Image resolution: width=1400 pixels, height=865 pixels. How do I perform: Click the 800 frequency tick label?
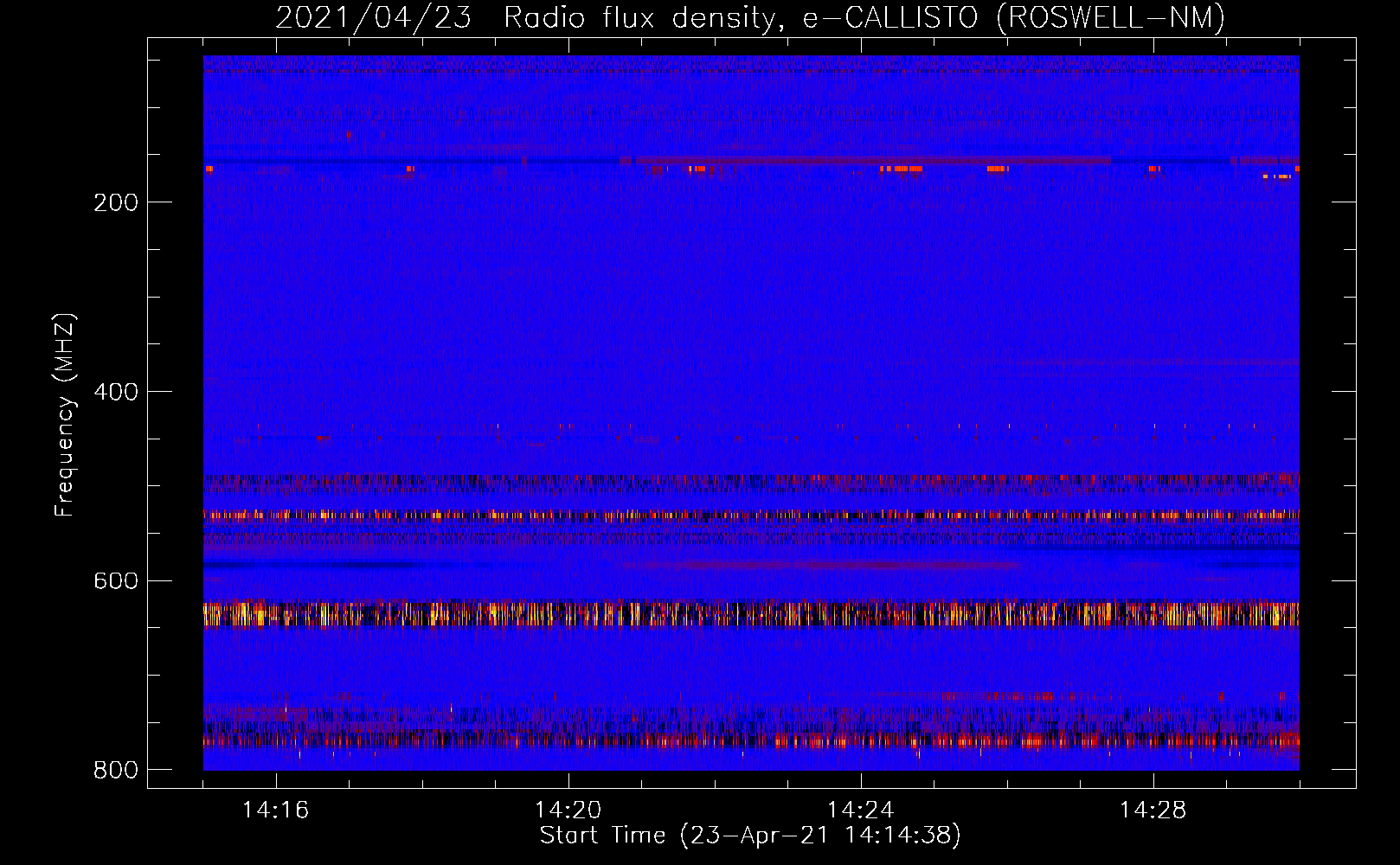click(116, 770)
